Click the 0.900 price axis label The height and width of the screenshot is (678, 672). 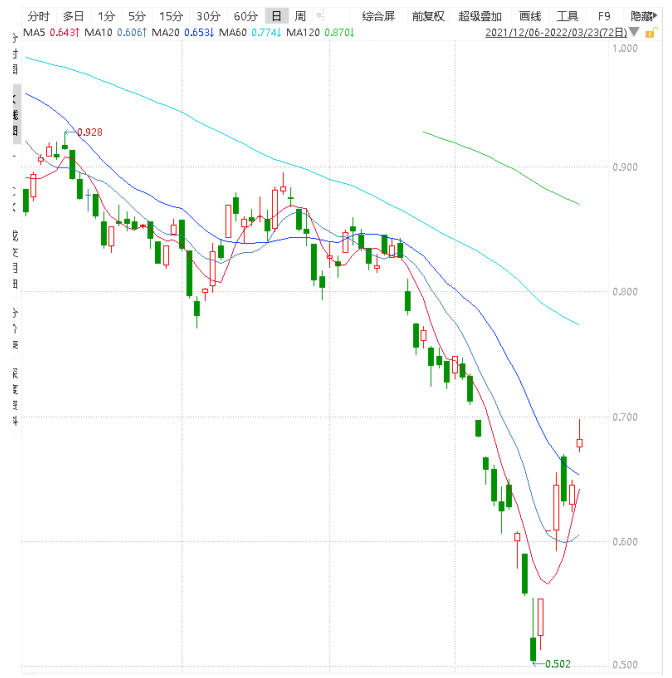[625, 167]
